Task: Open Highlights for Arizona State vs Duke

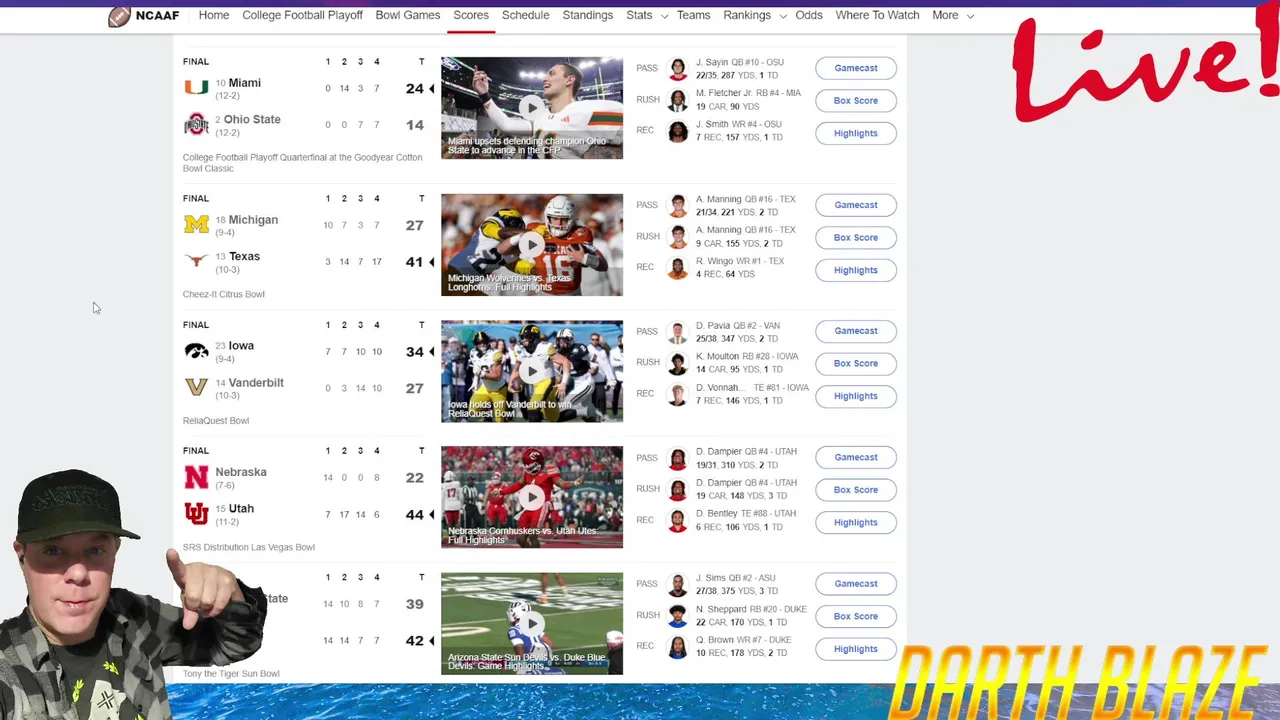Action: (856, 649)
